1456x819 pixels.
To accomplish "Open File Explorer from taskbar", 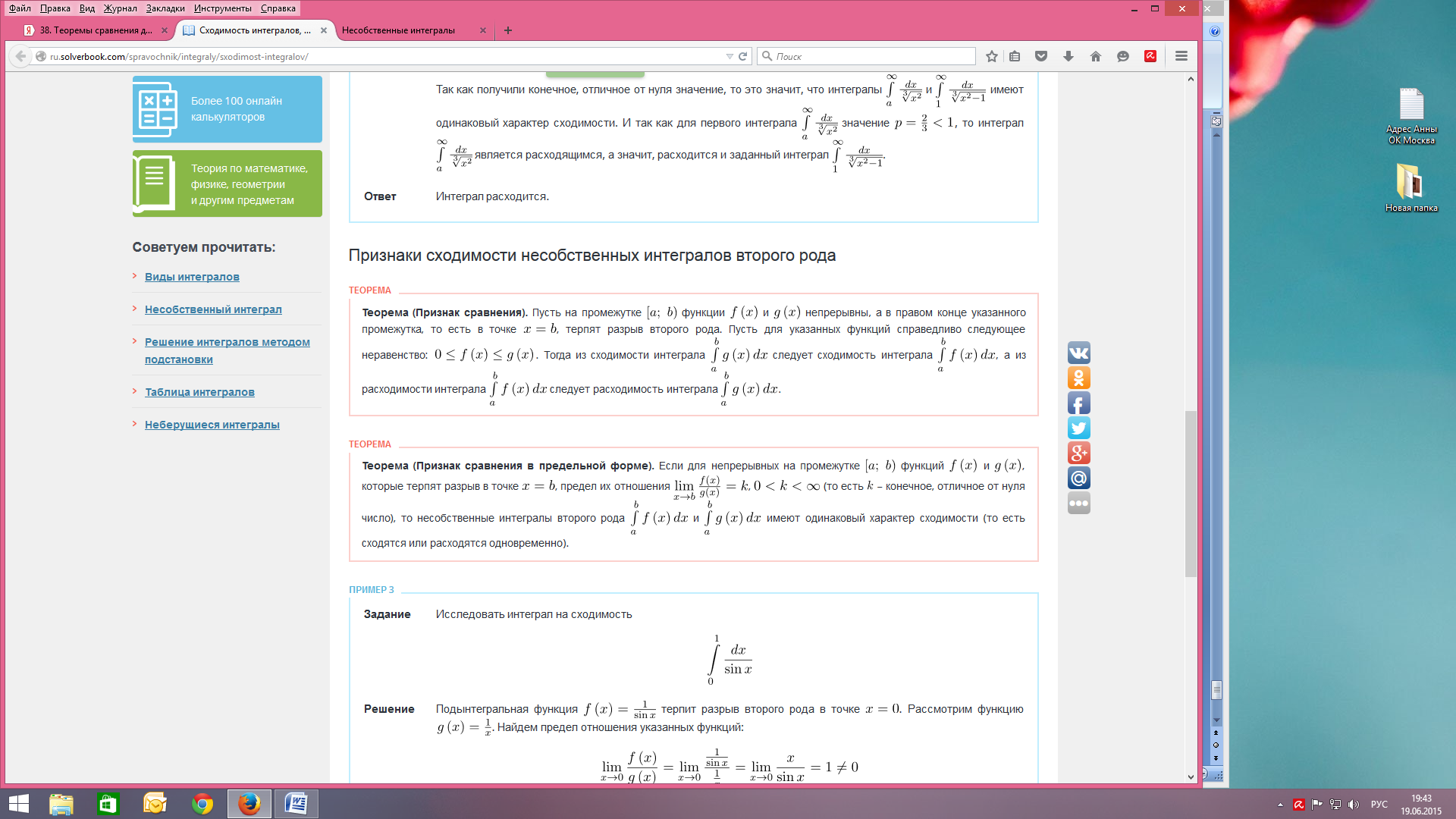I will point(61,804).
